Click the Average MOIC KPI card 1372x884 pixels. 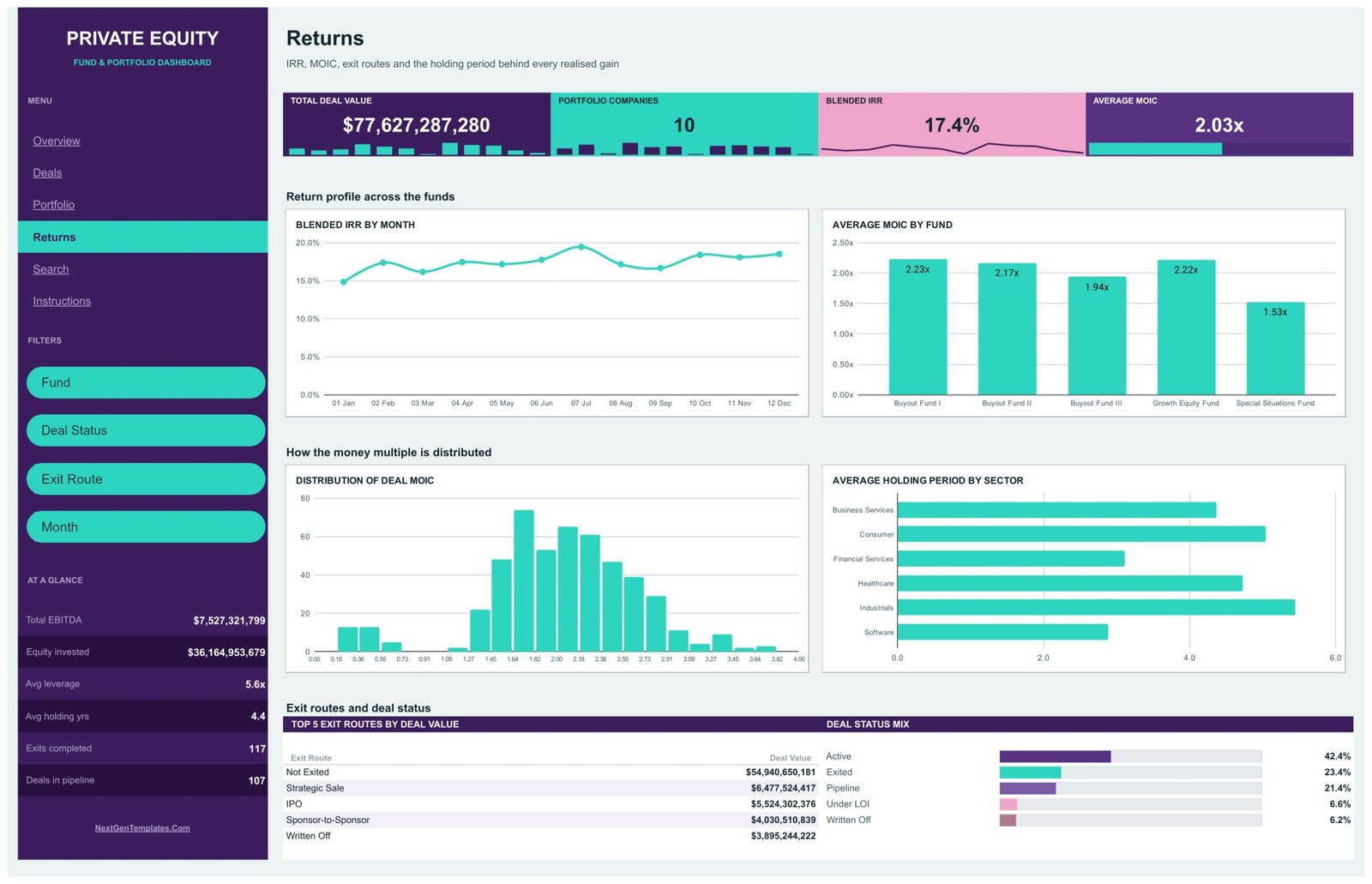click(1219, 124)
